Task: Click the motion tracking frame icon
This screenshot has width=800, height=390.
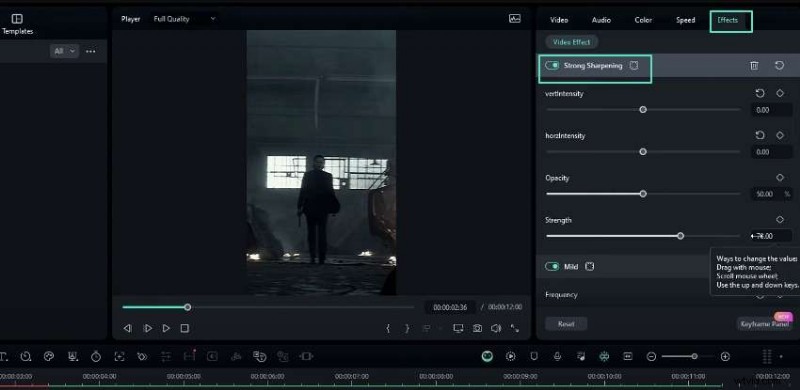Action: point(119,356)
